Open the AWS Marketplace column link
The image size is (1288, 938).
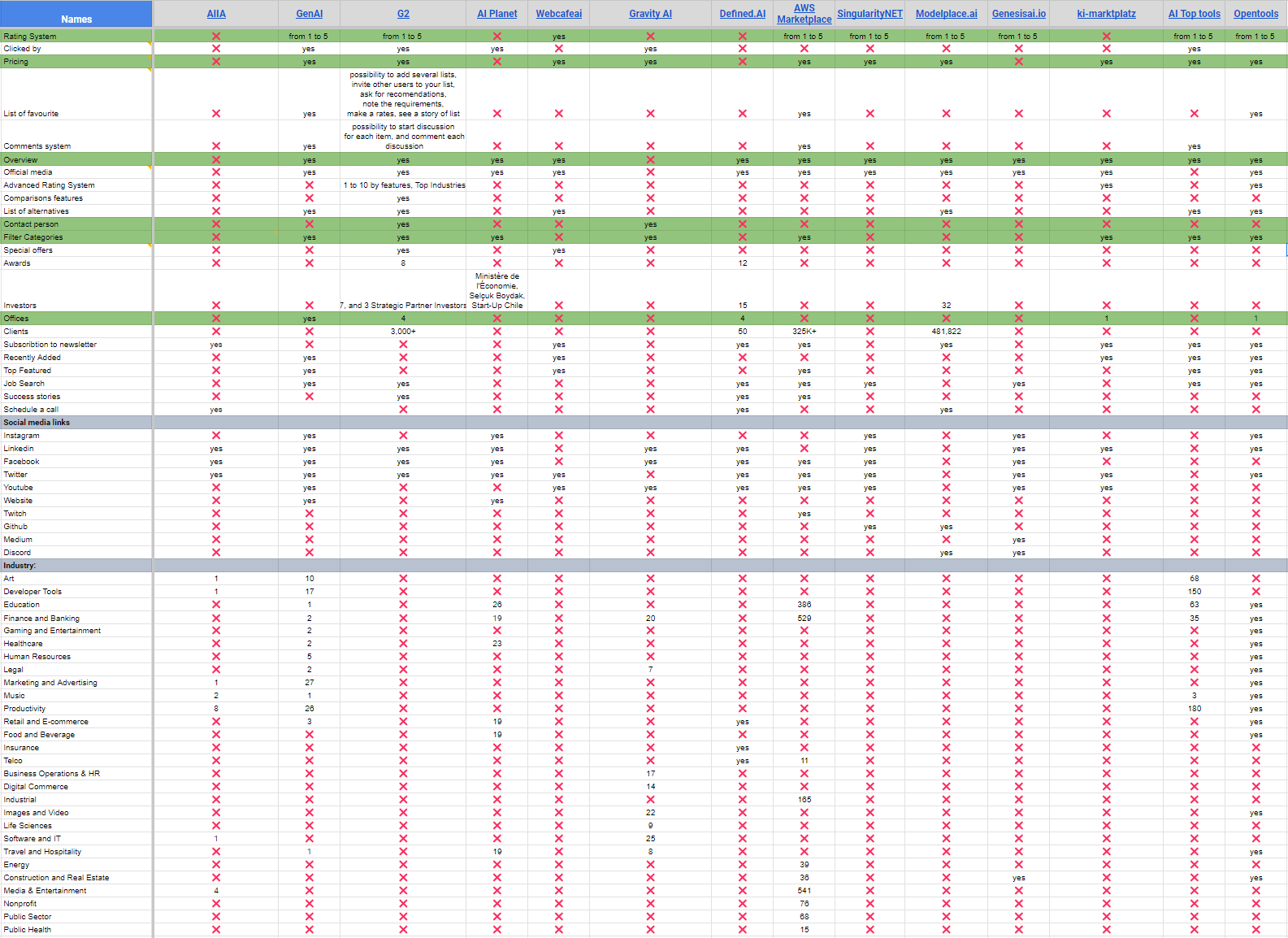[x=804, y=14]
